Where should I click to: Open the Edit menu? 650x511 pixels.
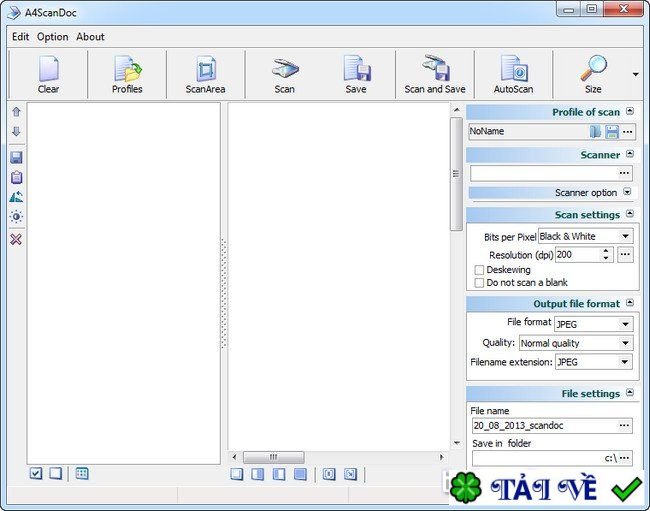[20, 37]
